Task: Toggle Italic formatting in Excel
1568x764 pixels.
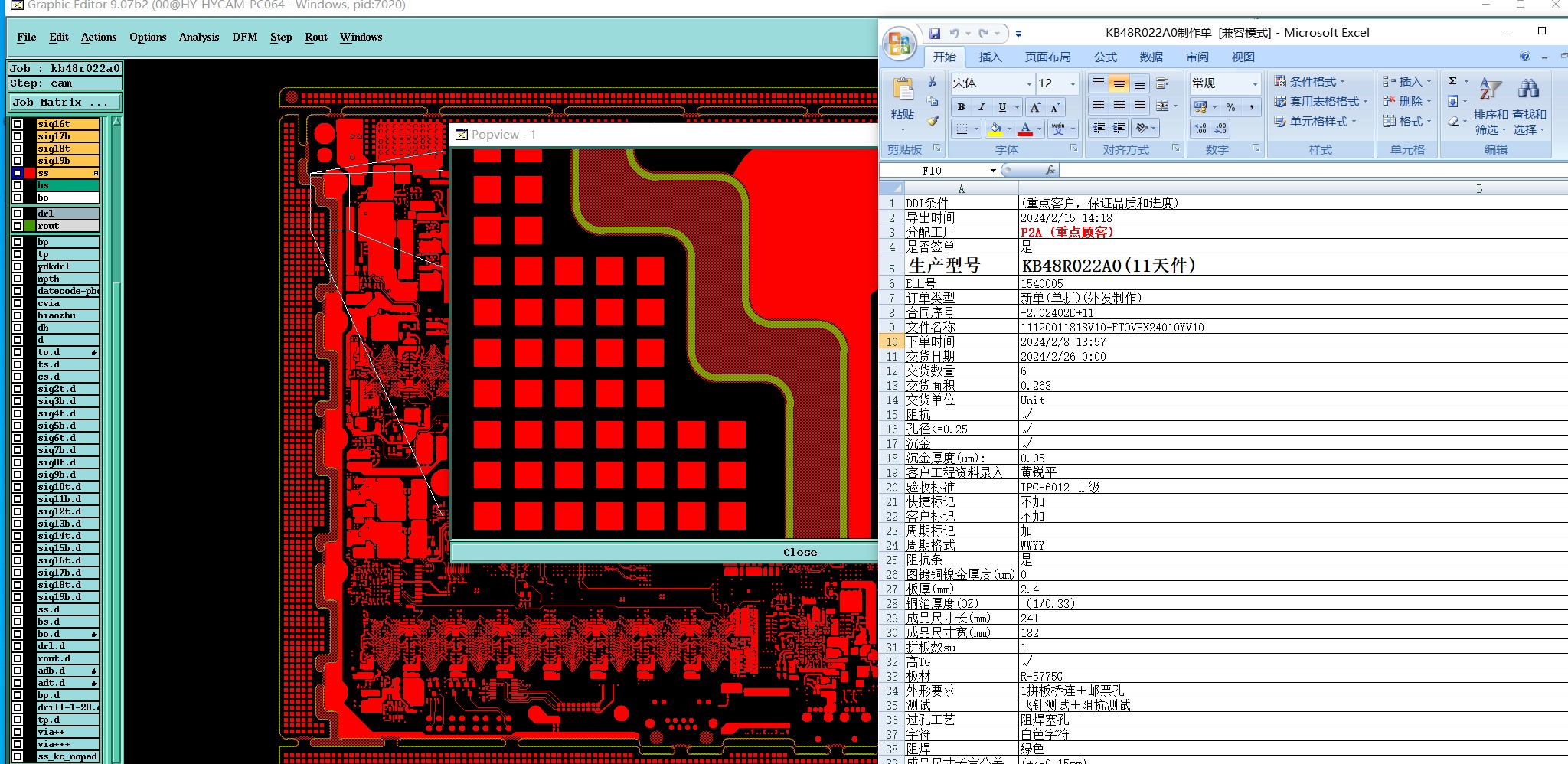Action: 982,107
